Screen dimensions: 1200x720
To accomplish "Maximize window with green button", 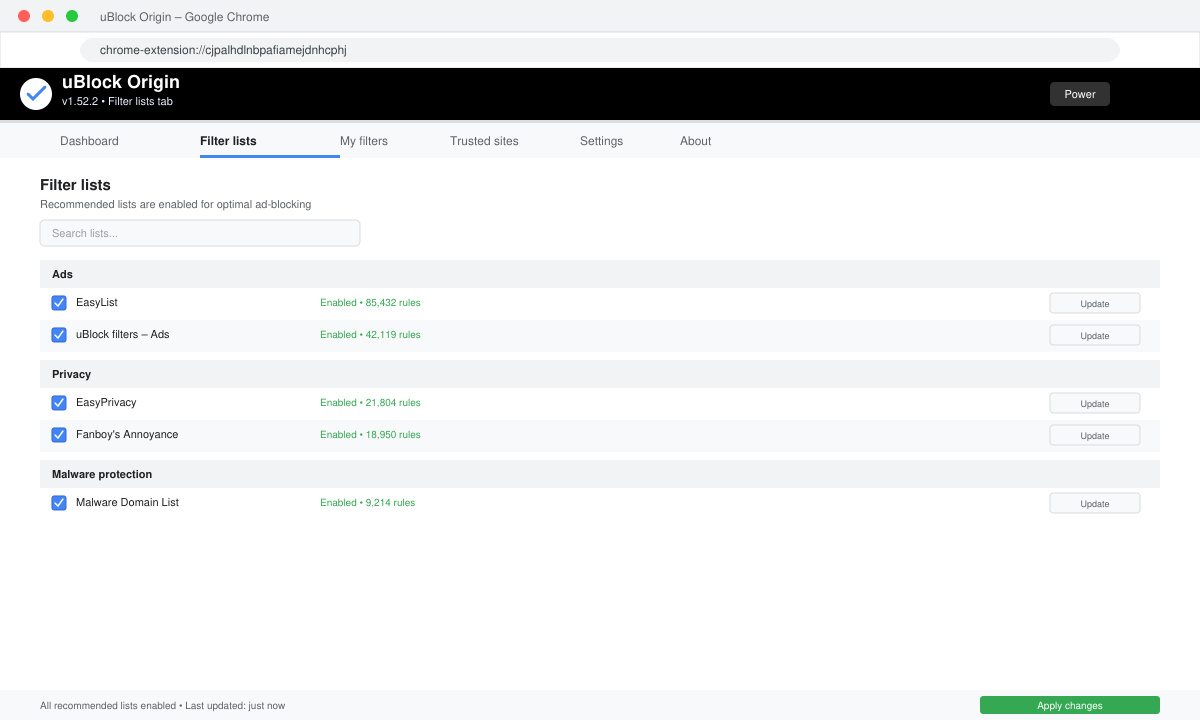I will (x=72, y=16).
